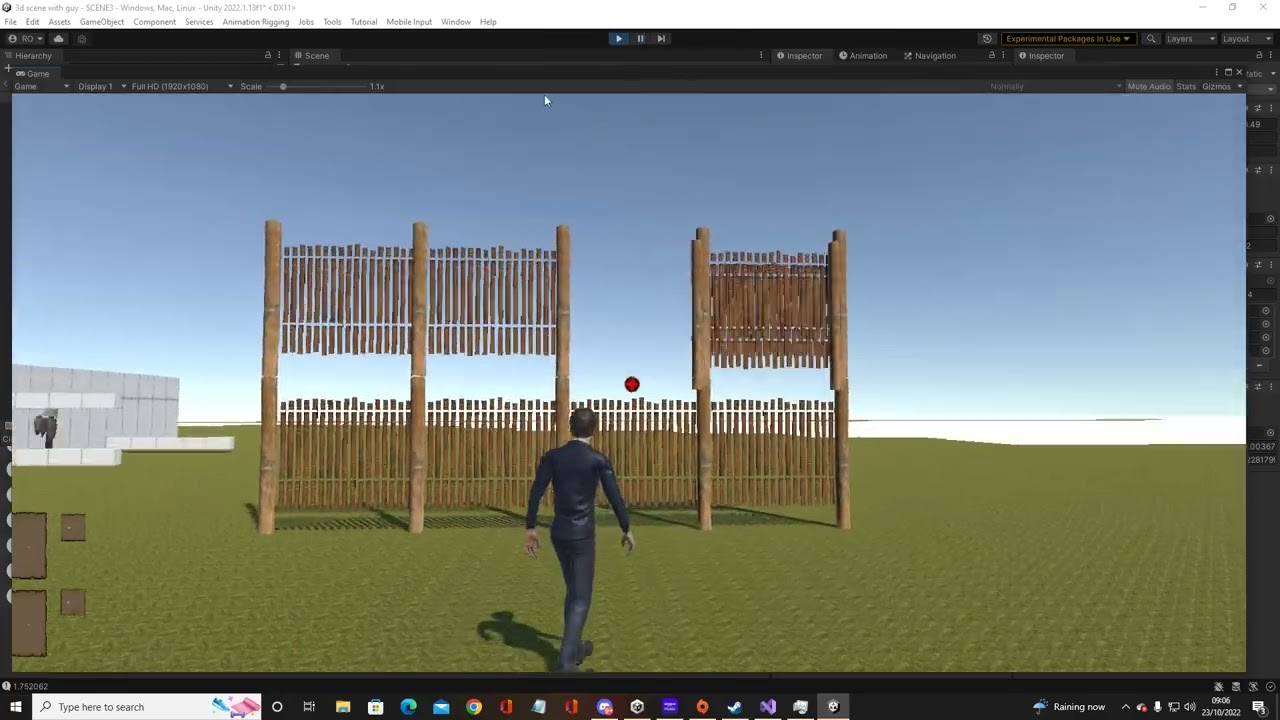Click the global search magnifier icon
The width and height of the screenshot is (1280, 720).
(1151, 39)
